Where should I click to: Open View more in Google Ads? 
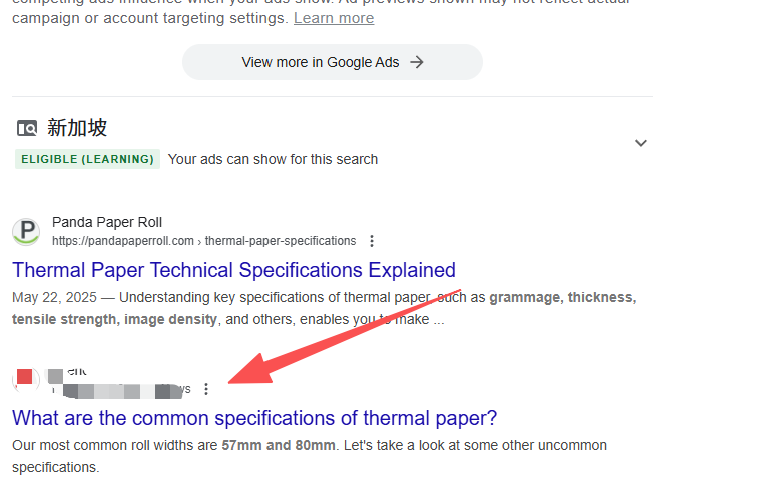[332, 62]
